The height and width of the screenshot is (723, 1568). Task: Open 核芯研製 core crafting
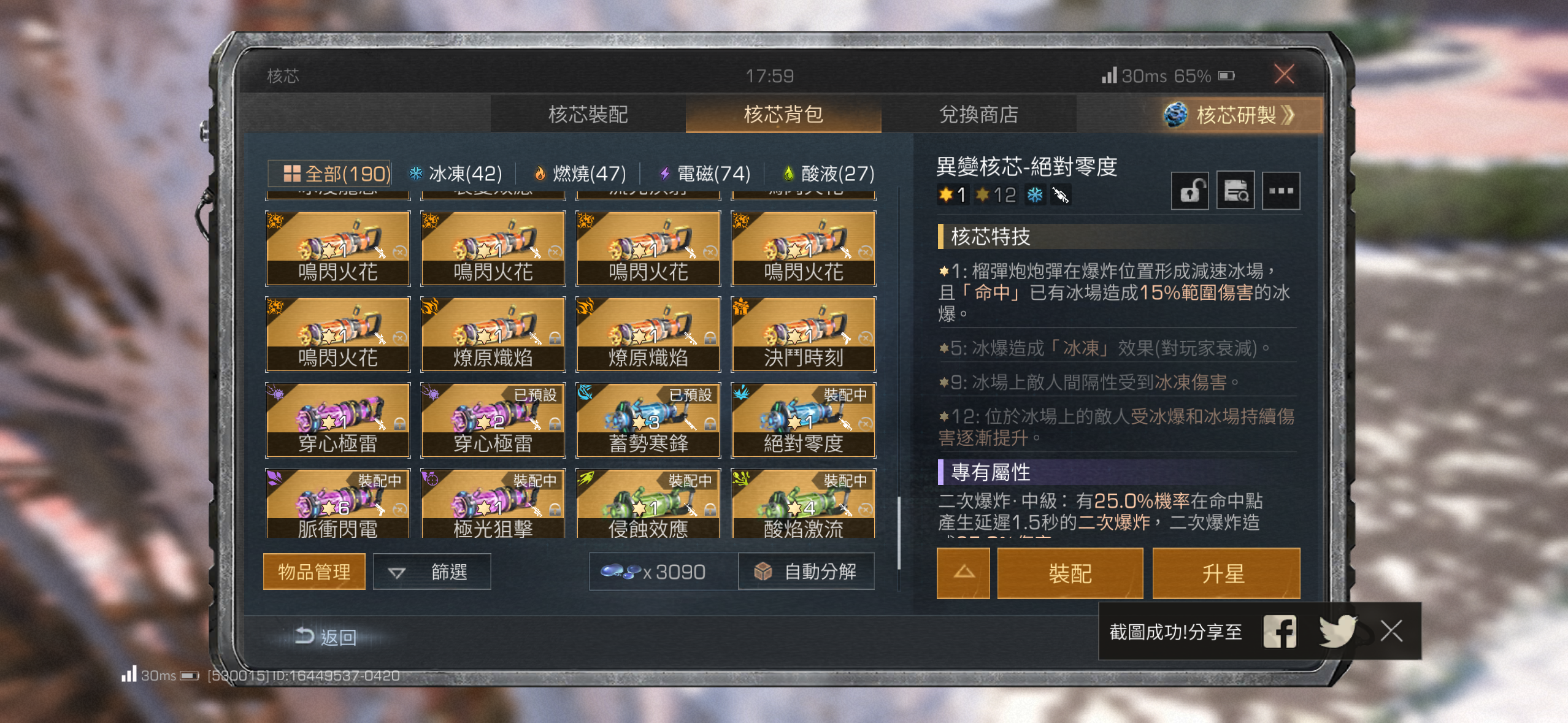pos(1231,115)
